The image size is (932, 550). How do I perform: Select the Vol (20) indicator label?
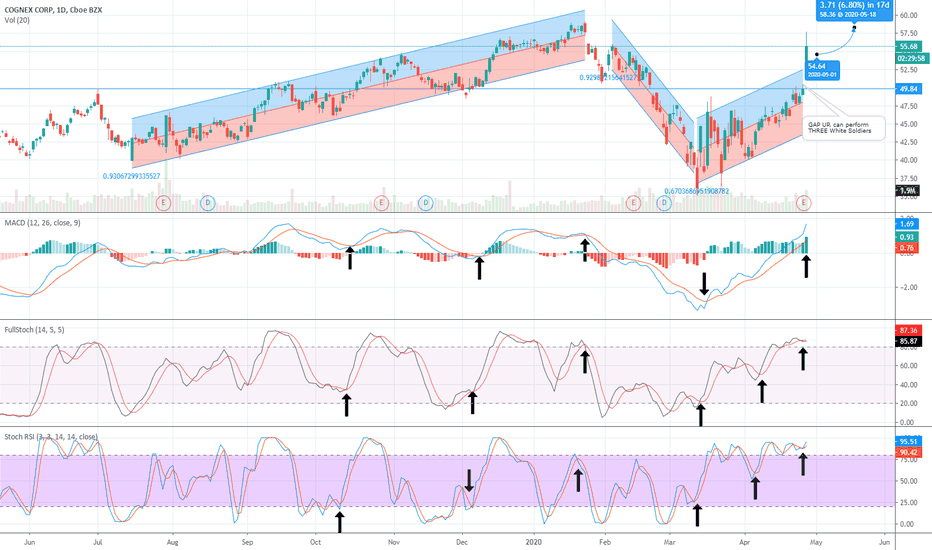pyautogui.click(x=17, y=20)
